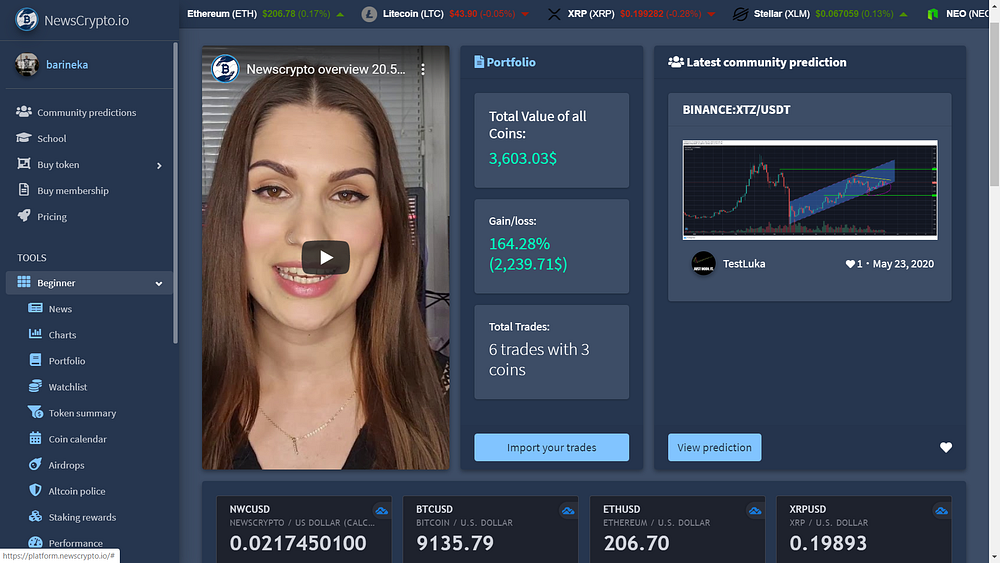Click the Pricing rocket icon
The width and height of the screenshot is (1000, 563).
tap(24, 216)
